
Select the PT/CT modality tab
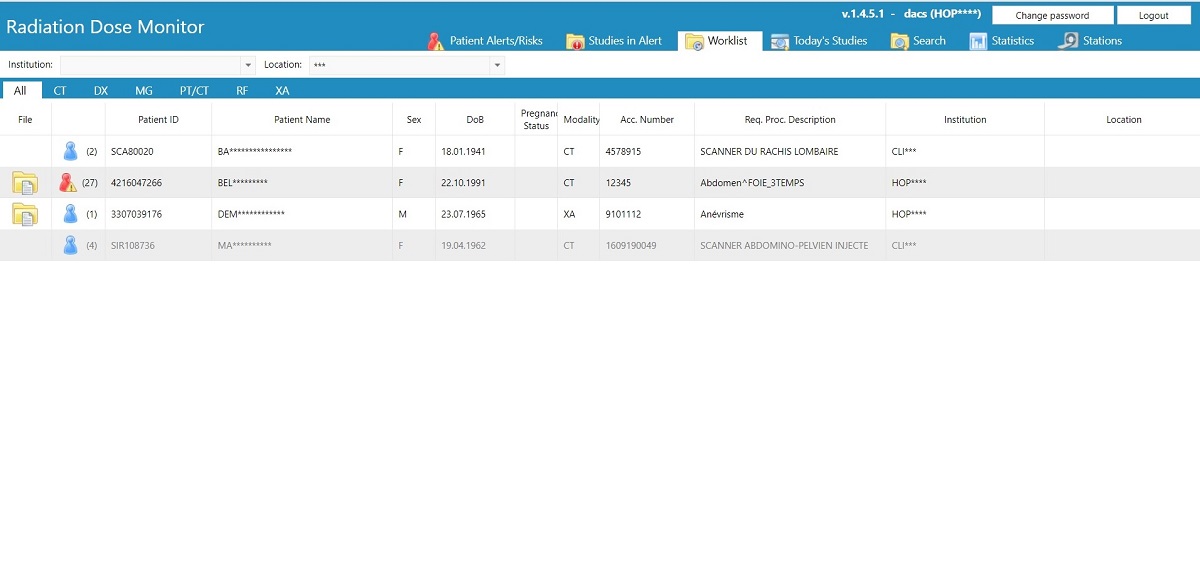coord(194,90)
